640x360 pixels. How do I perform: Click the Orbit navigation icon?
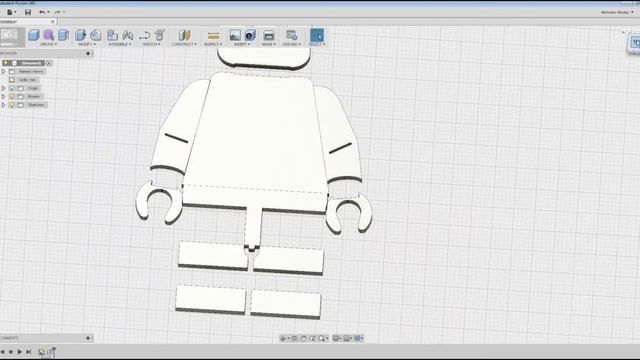tap(283, 338)
